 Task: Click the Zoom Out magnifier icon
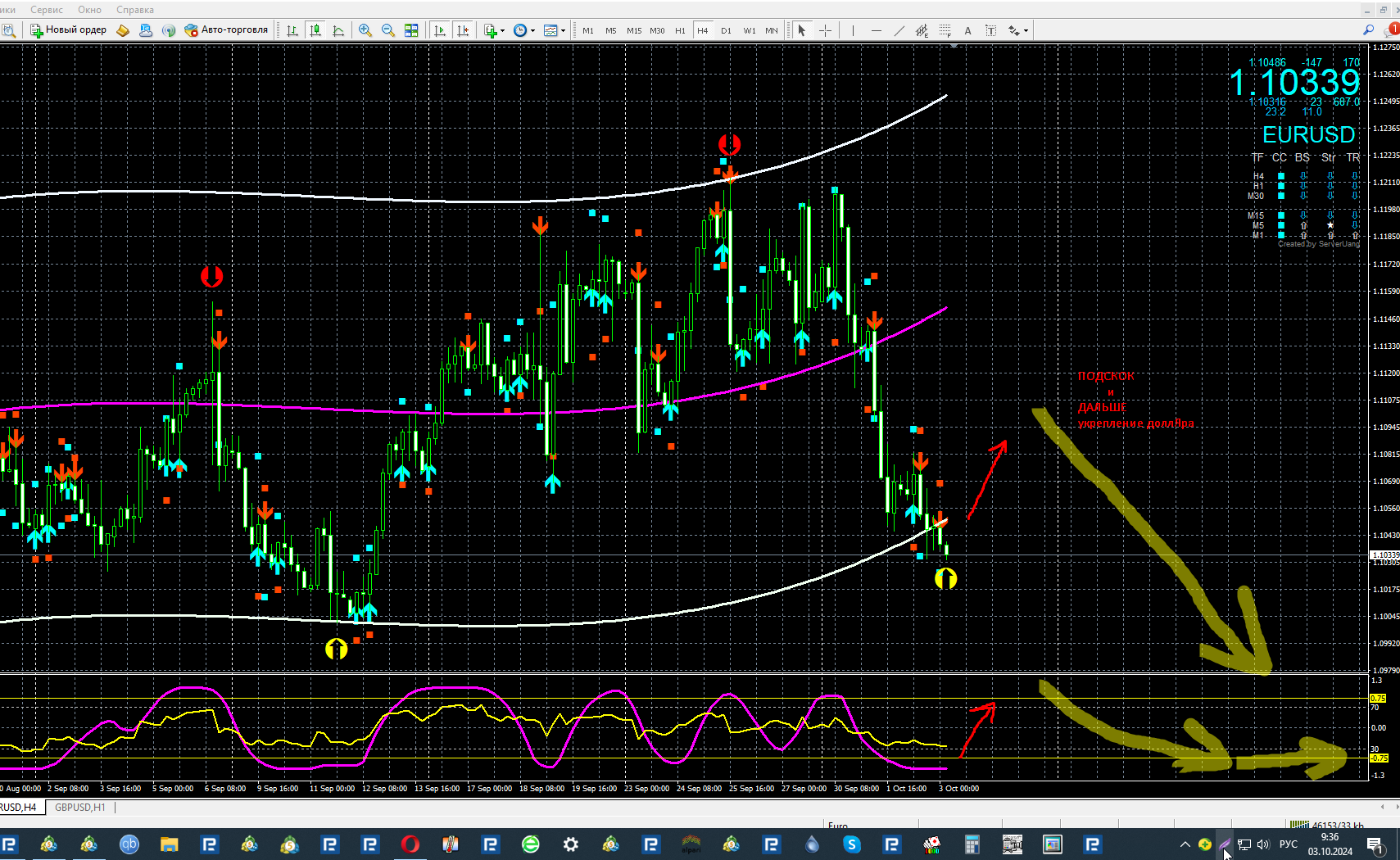(x=388, y=30)
